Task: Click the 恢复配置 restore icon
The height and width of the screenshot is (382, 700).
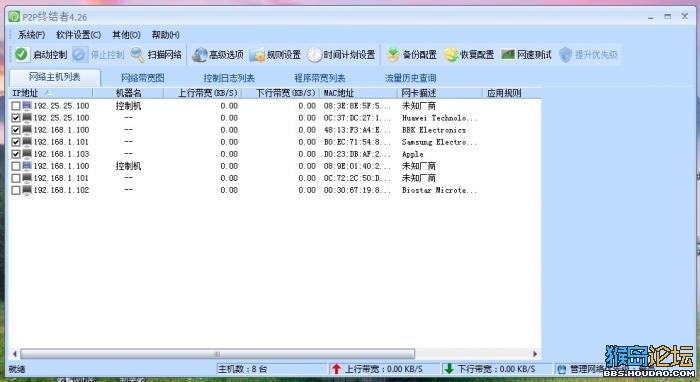Action: click(x=451, y=54)
